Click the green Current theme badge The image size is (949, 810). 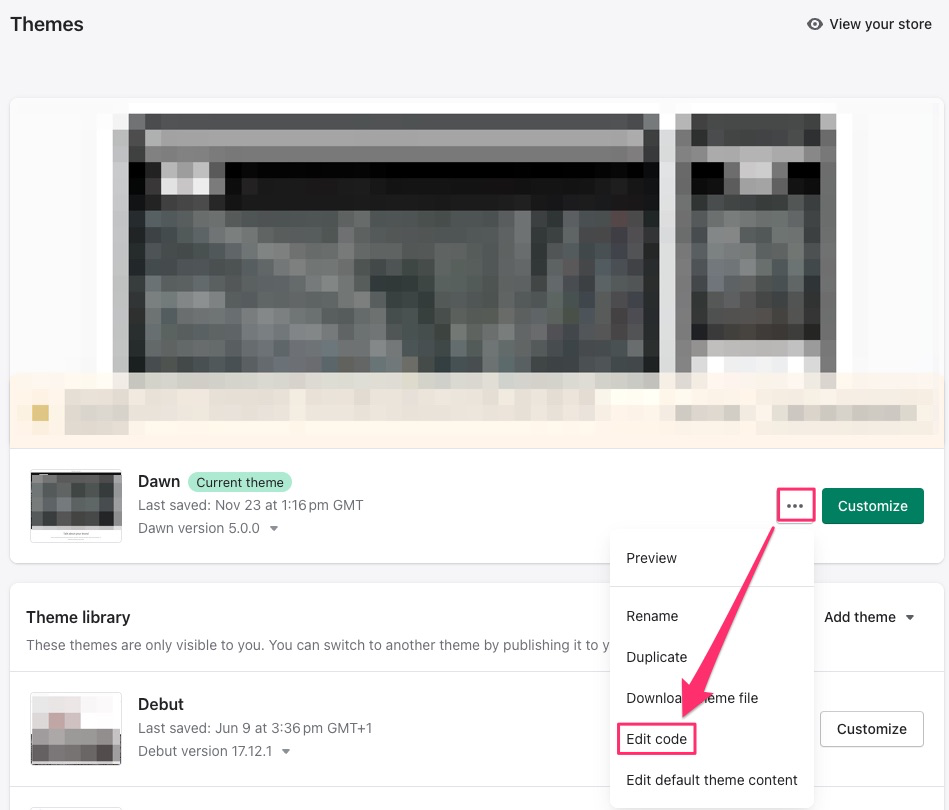[x=240, y=482]
